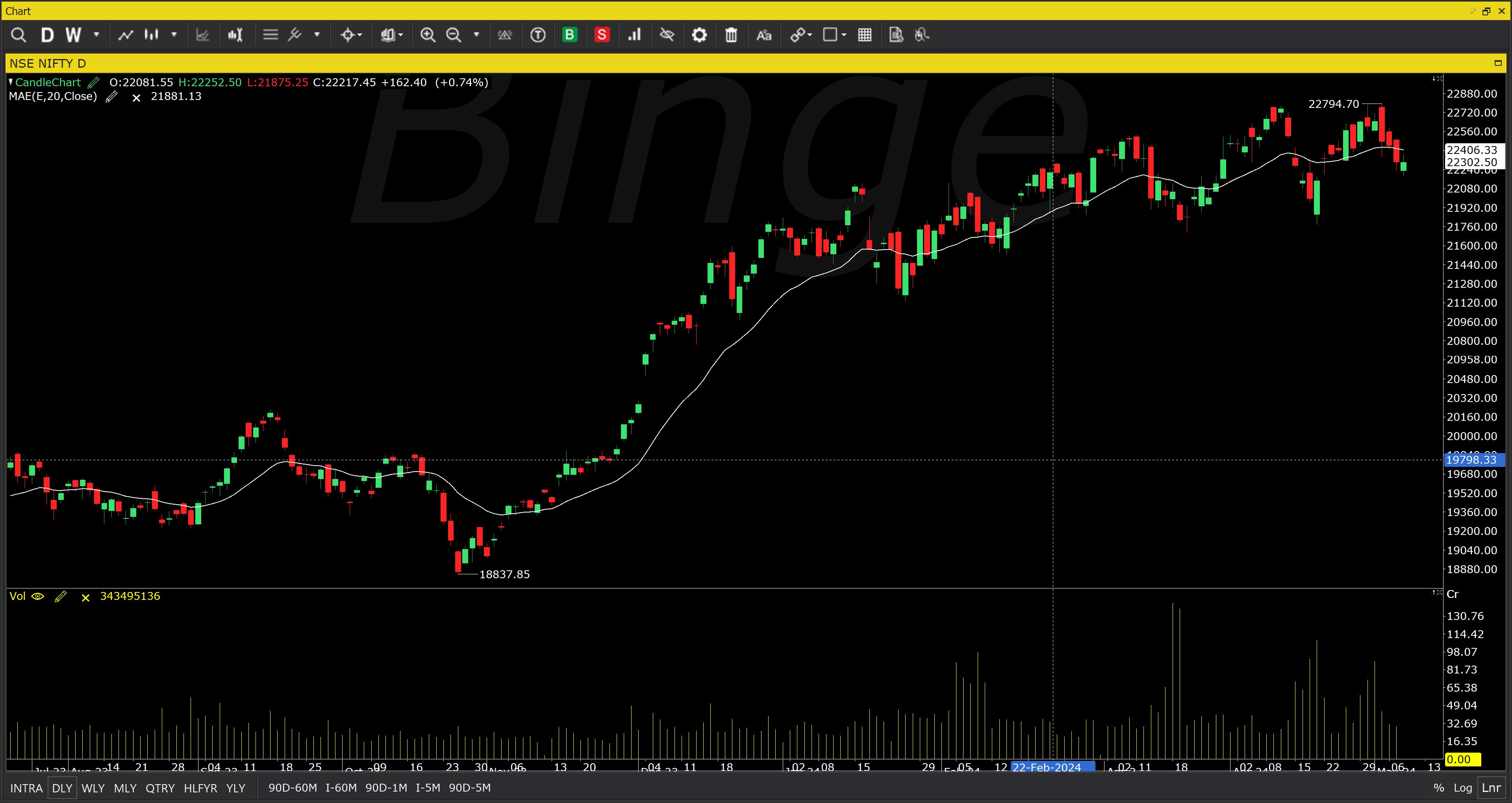Open the dropdown arrow beside W

coord(96,35)
